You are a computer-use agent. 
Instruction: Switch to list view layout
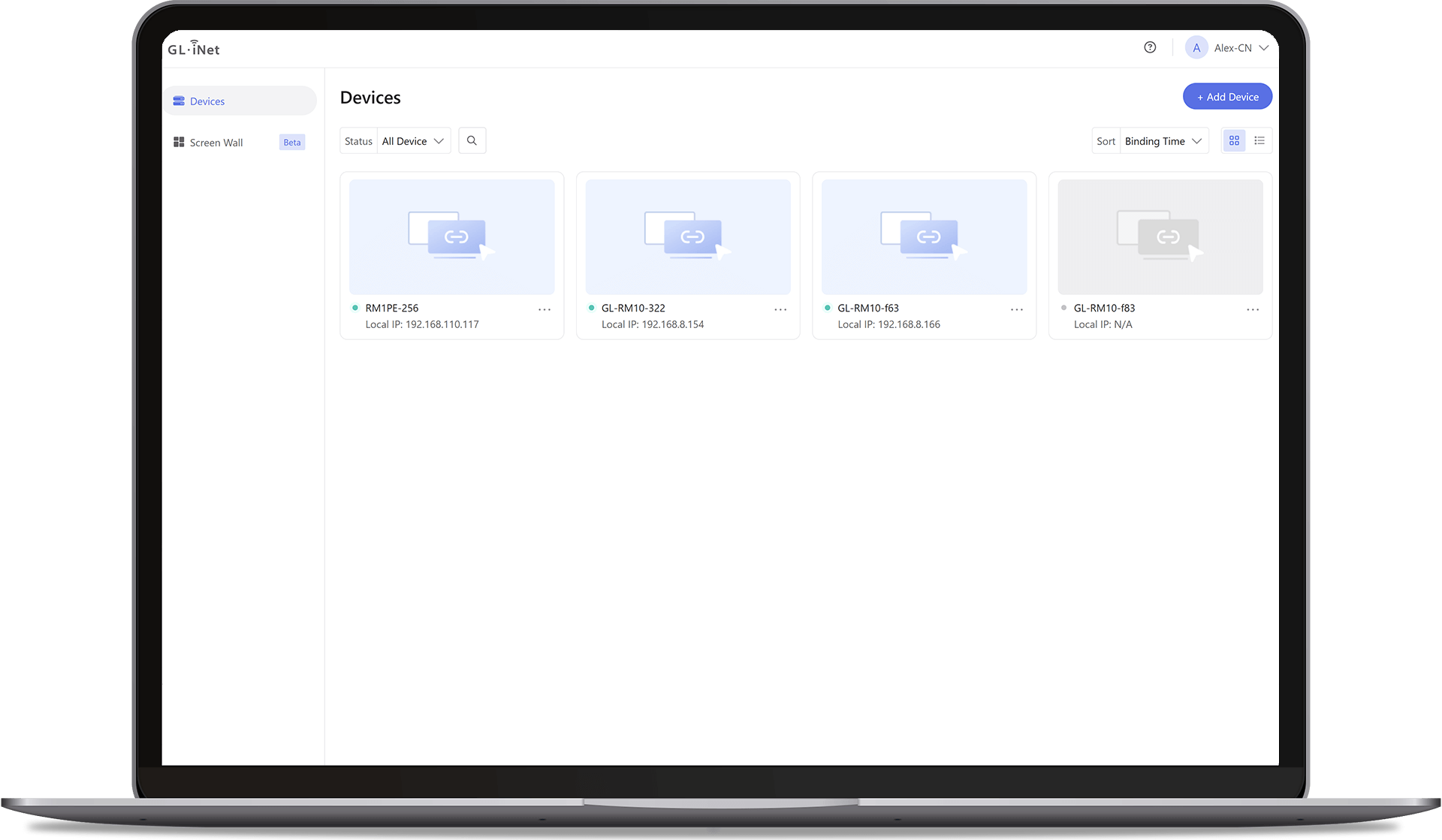[x=1259, y=140]
